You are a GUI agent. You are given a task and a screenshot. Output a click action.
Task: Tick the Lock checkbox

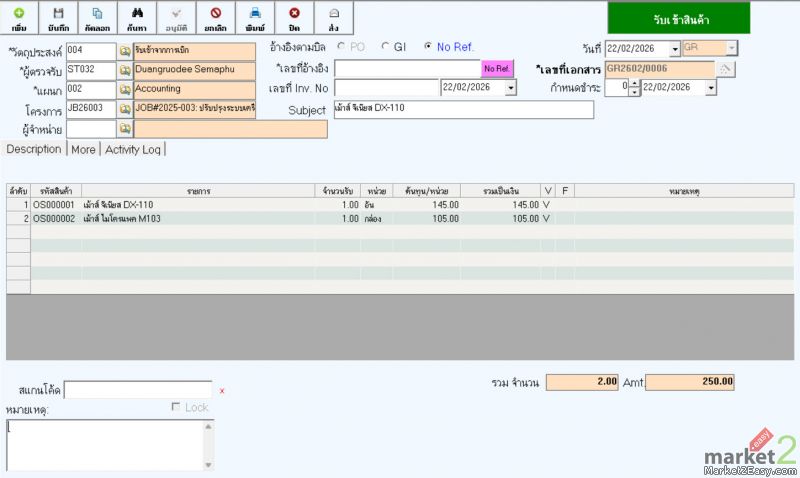176,407
